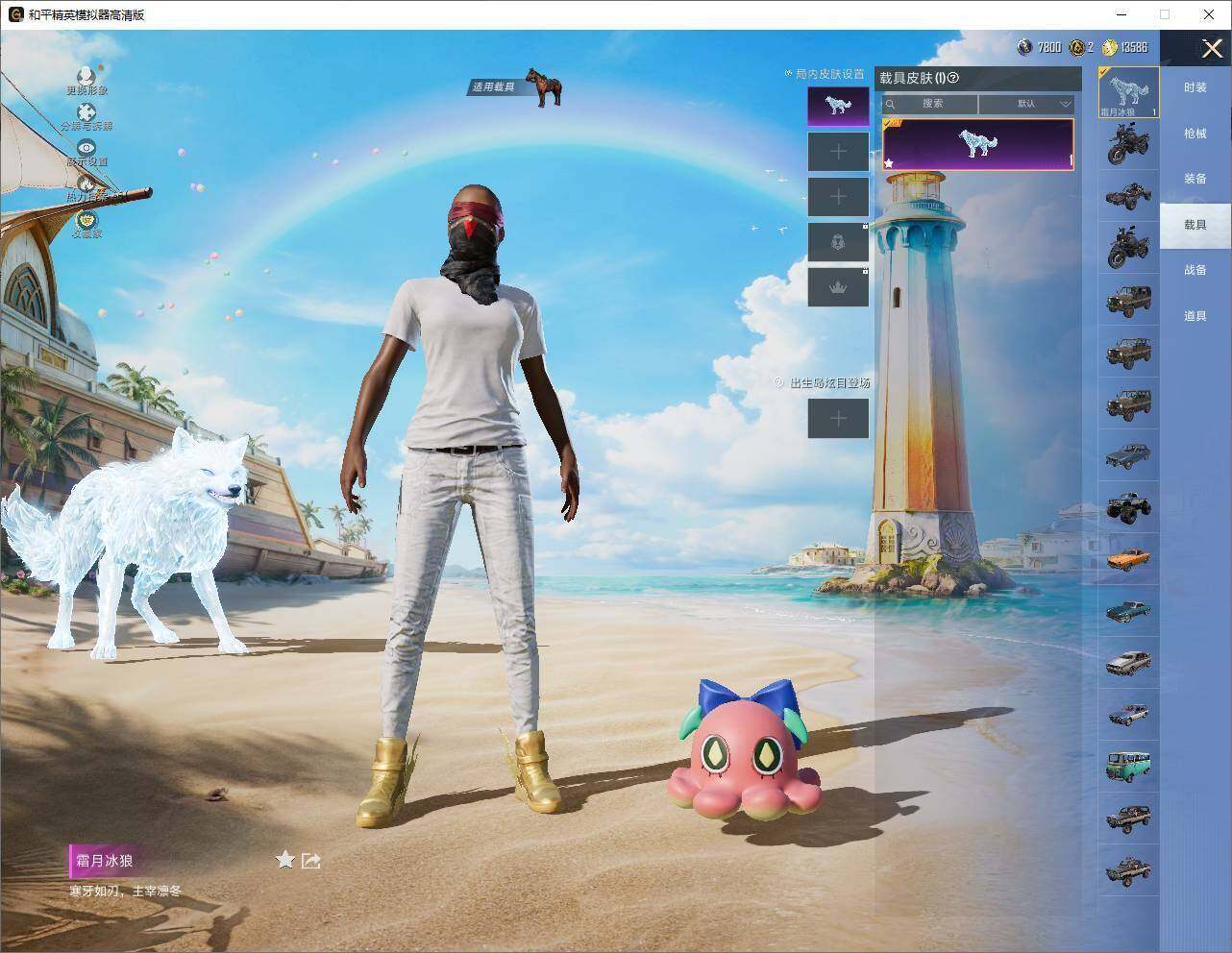
Task: Open the 收藏家 collector badge icon
Action: tap(86, 220)
